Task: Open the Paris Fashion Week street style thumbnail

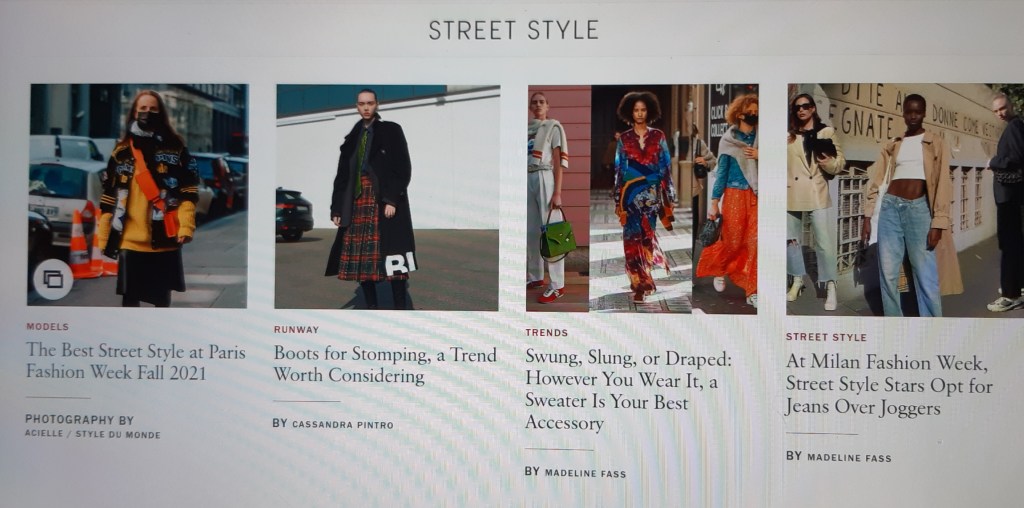Action: click(x=138, y=195)
